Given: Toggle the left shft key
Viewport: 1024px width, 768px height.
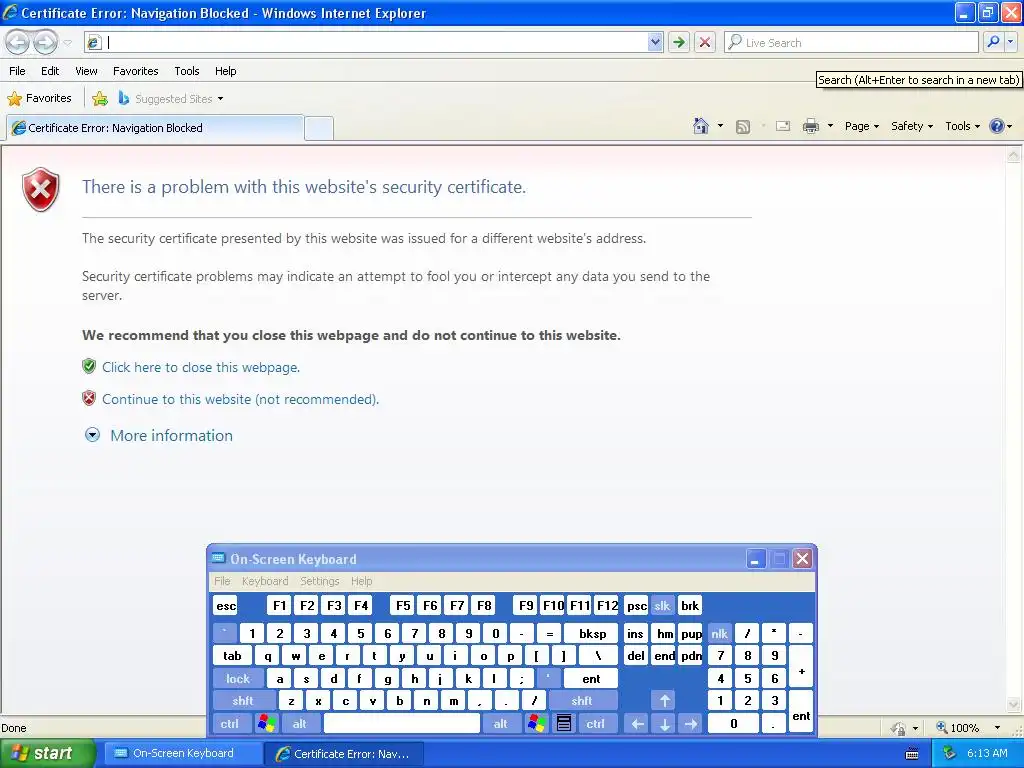Looking at the screenshot, I should (243, 701).
